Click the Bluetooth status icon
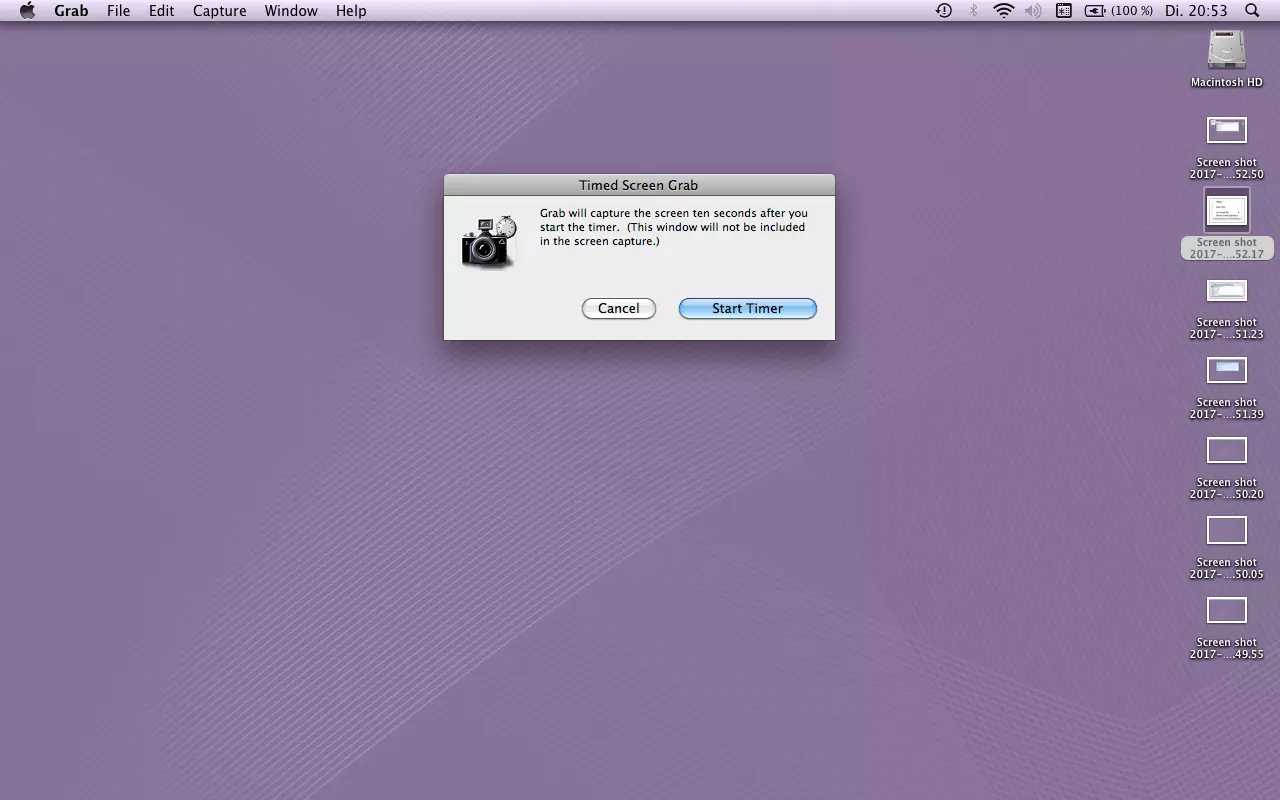Screen dimensions: 1280x800 974,11
